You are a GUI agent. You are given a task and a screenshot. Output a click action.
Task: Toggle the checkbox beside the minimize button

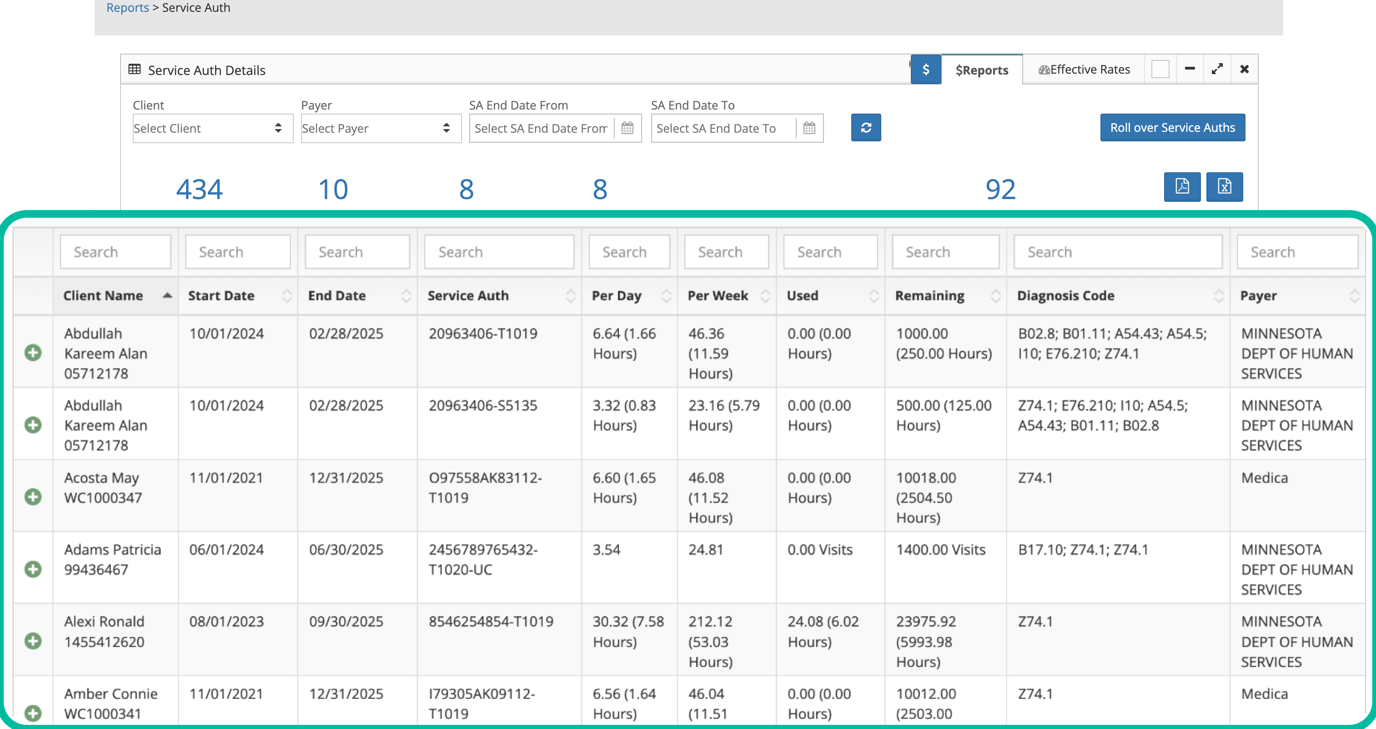click(1160, 69)
